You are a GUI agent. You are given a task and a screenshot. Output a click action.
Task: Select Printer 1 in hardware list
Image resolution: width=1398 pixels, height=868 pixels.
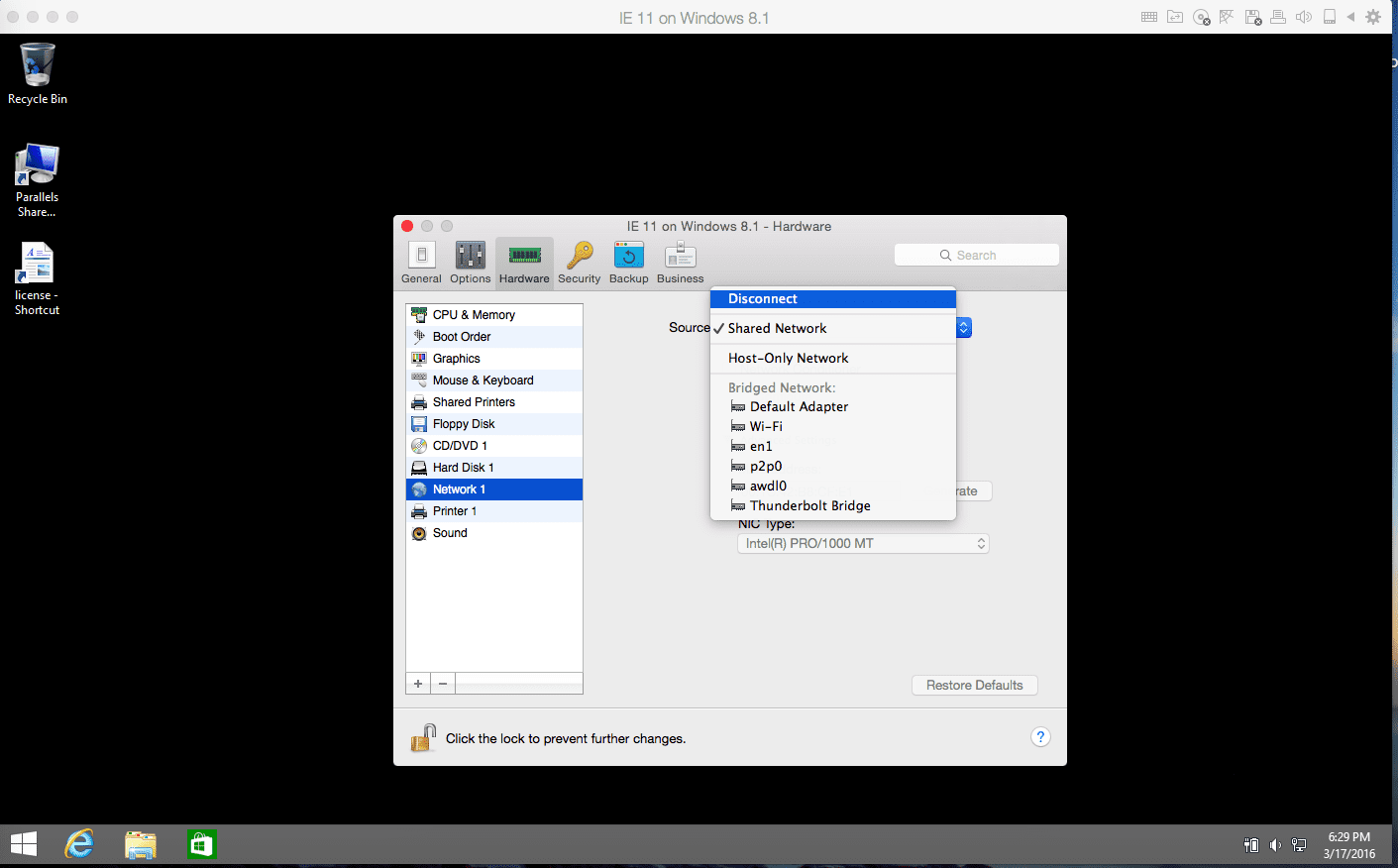pyautogui.click(x=494, y=511)
